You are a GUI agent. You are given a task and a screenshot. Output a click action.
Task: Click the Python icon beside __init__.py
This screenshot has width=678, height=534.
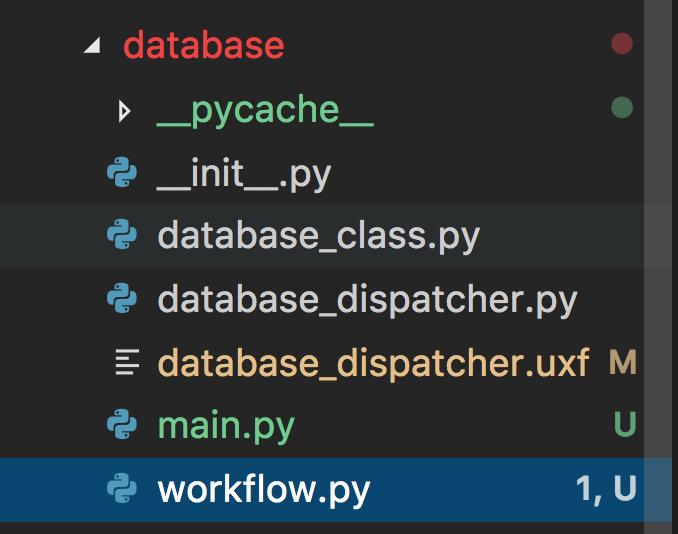(122, 174)
